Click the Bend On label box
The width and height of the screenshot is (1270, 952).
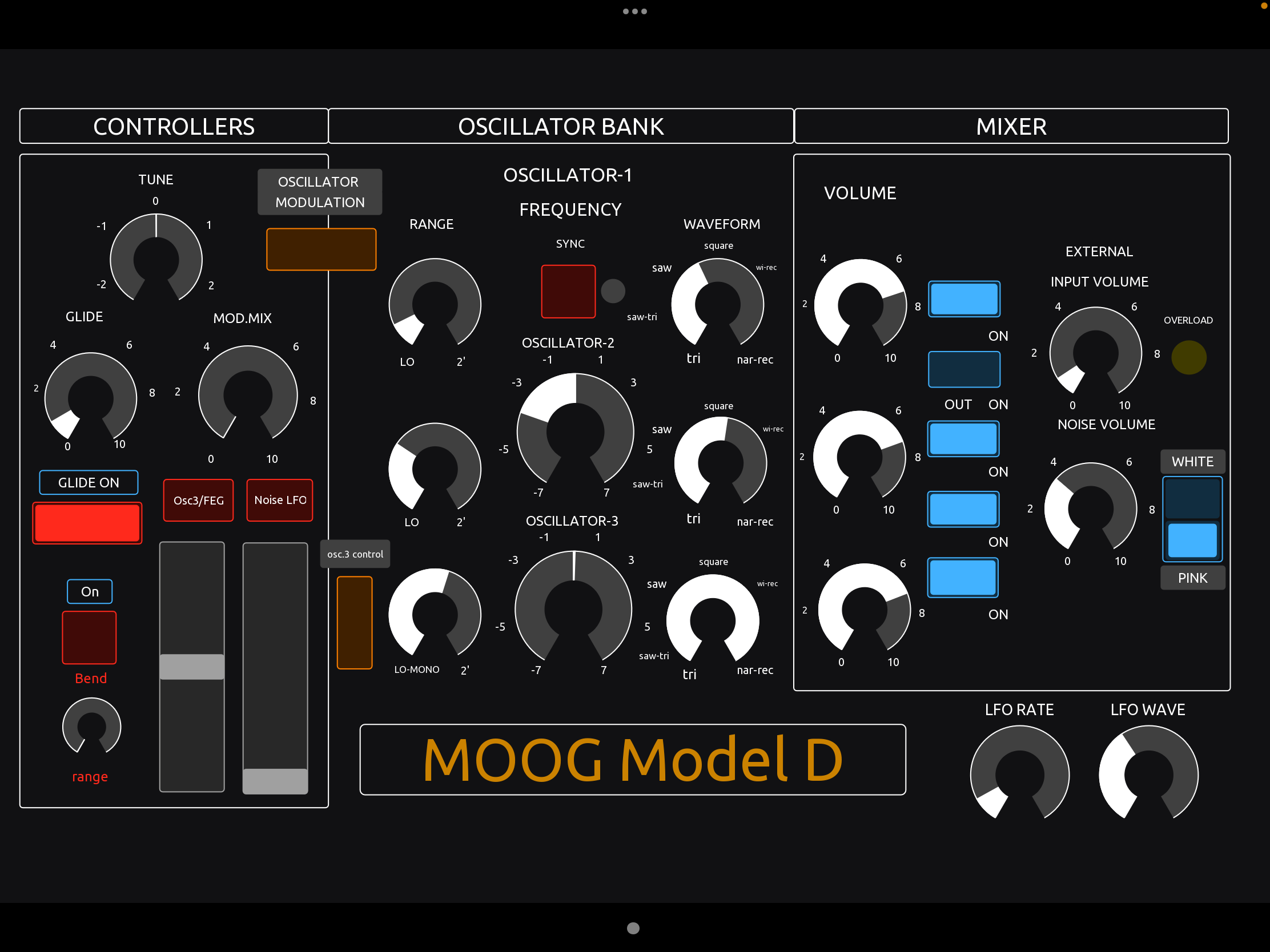tap(90, 592)
